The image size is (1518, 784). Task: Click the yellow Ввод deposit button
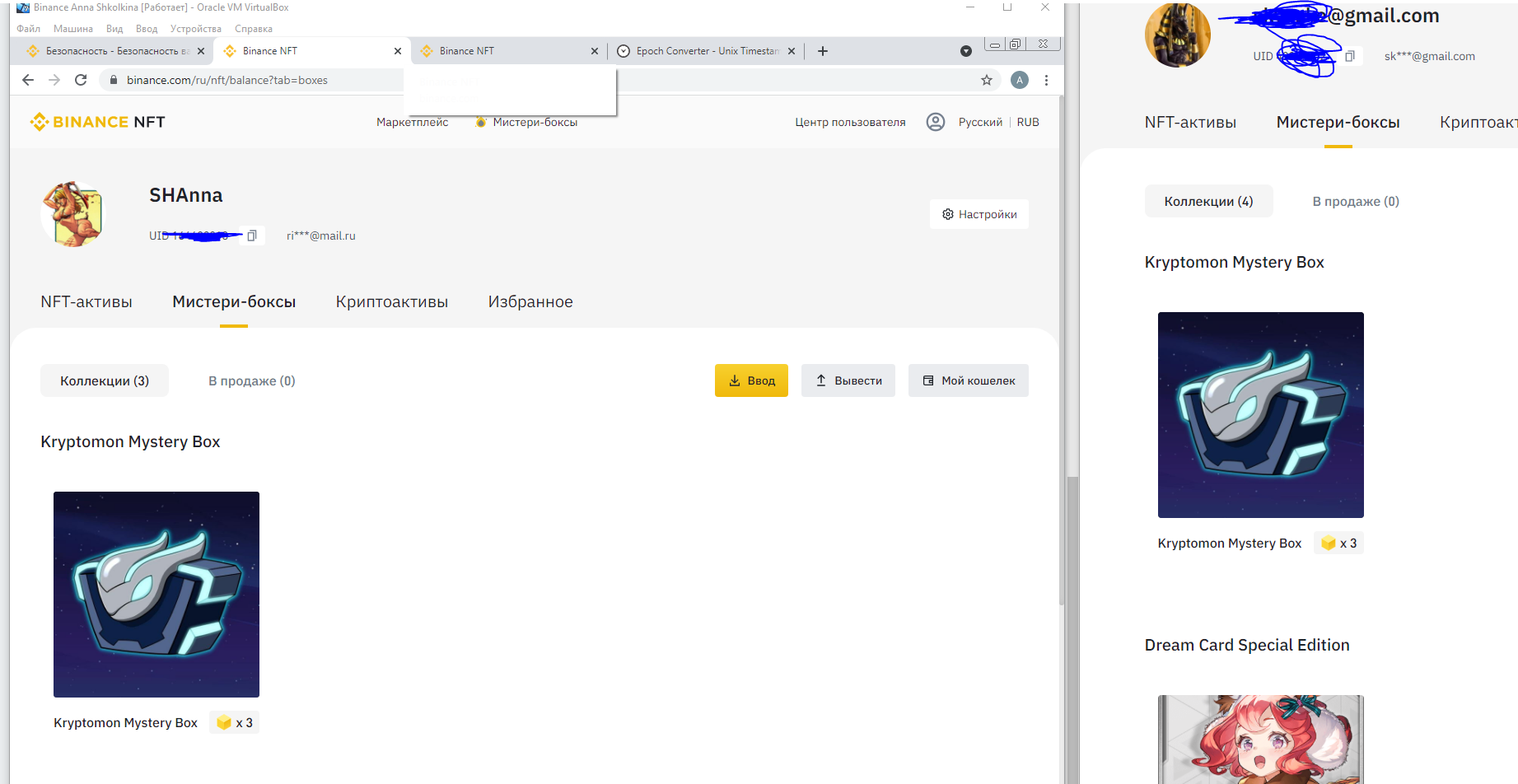point(751,380)
